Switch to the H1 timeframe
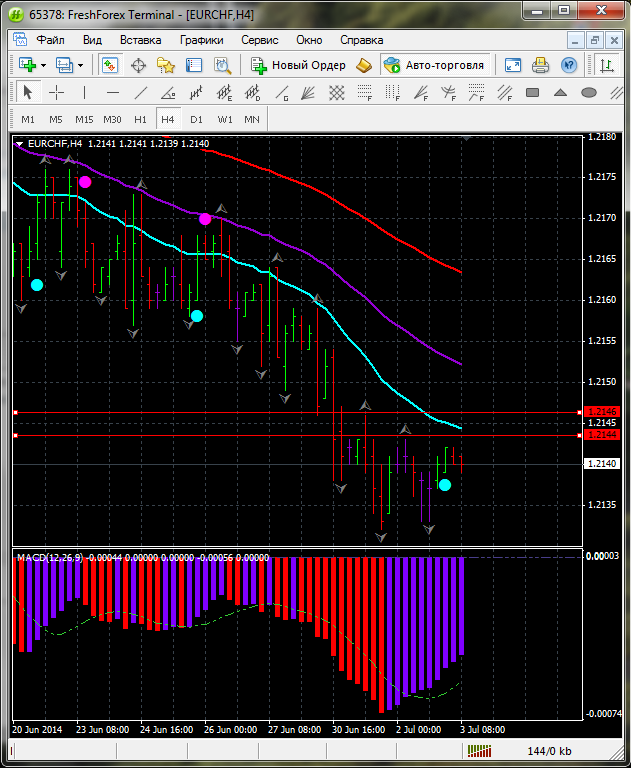The image size is (632, 768). point(140,119)
